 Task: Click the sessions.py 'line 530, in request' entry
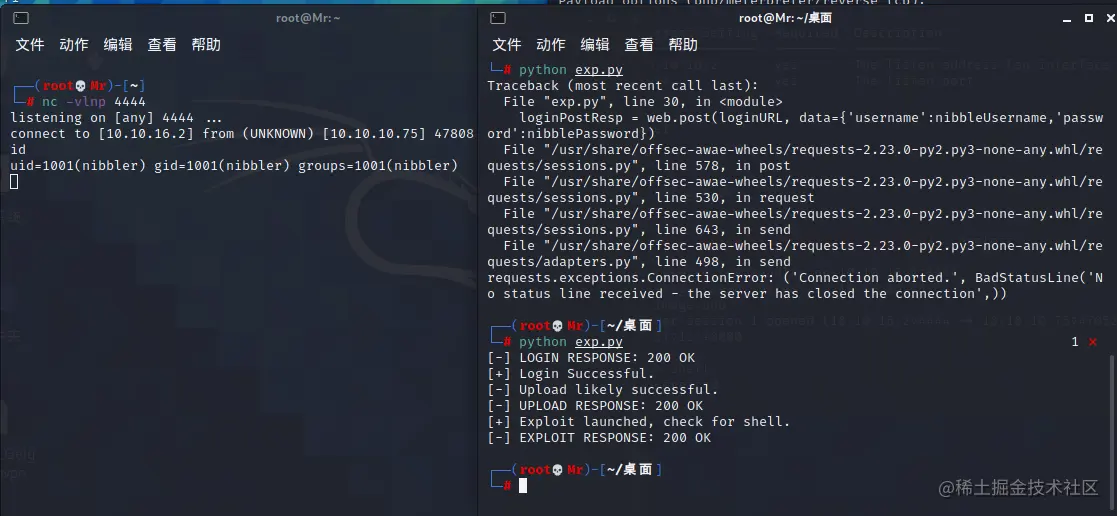coord(795,190)
